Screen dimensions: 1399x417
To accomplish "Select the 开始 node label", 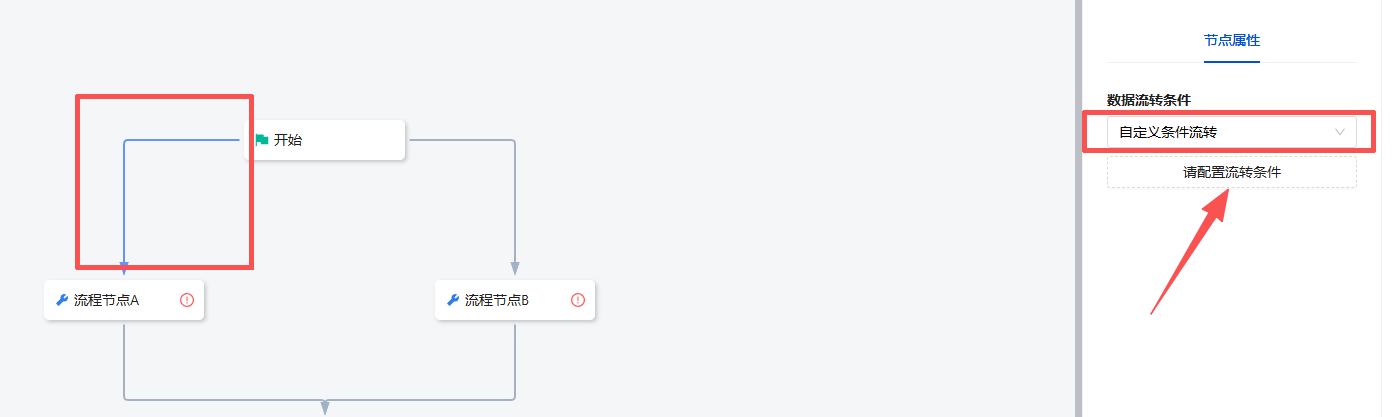I will pyautogui.click(x=288, y=140).
